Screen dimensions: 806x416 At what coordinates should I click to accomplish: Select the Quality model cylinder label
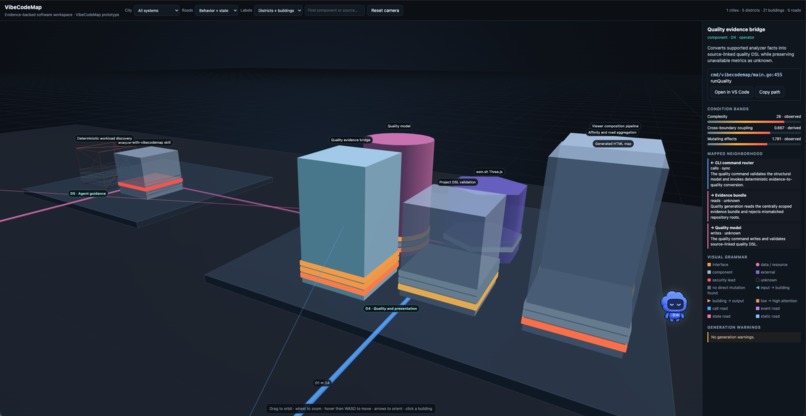(x=399, y=126)
